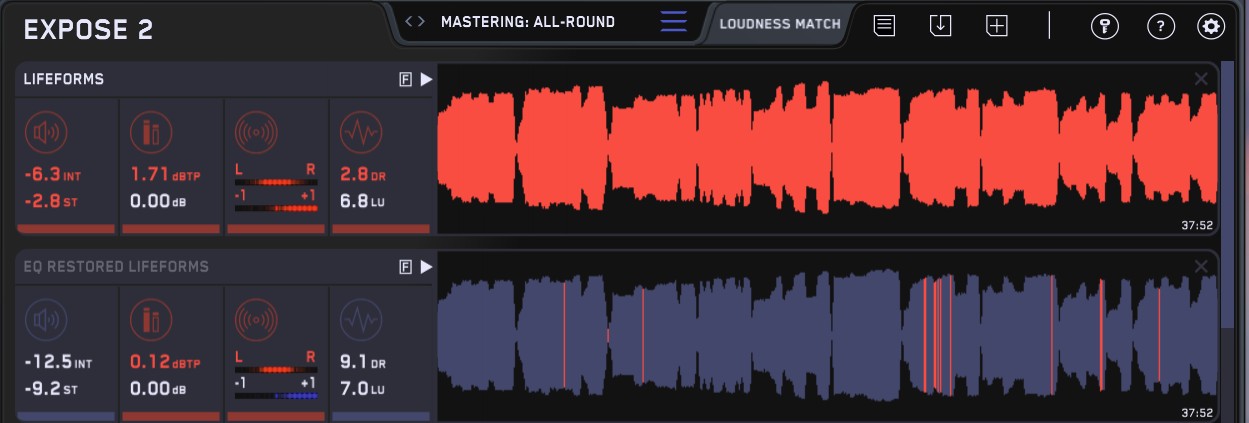Click the stereo field icon for EQ Restored Lifeforms
Image resolution: width=1249 pixels, height=423 pixels.
click(255, 320)
